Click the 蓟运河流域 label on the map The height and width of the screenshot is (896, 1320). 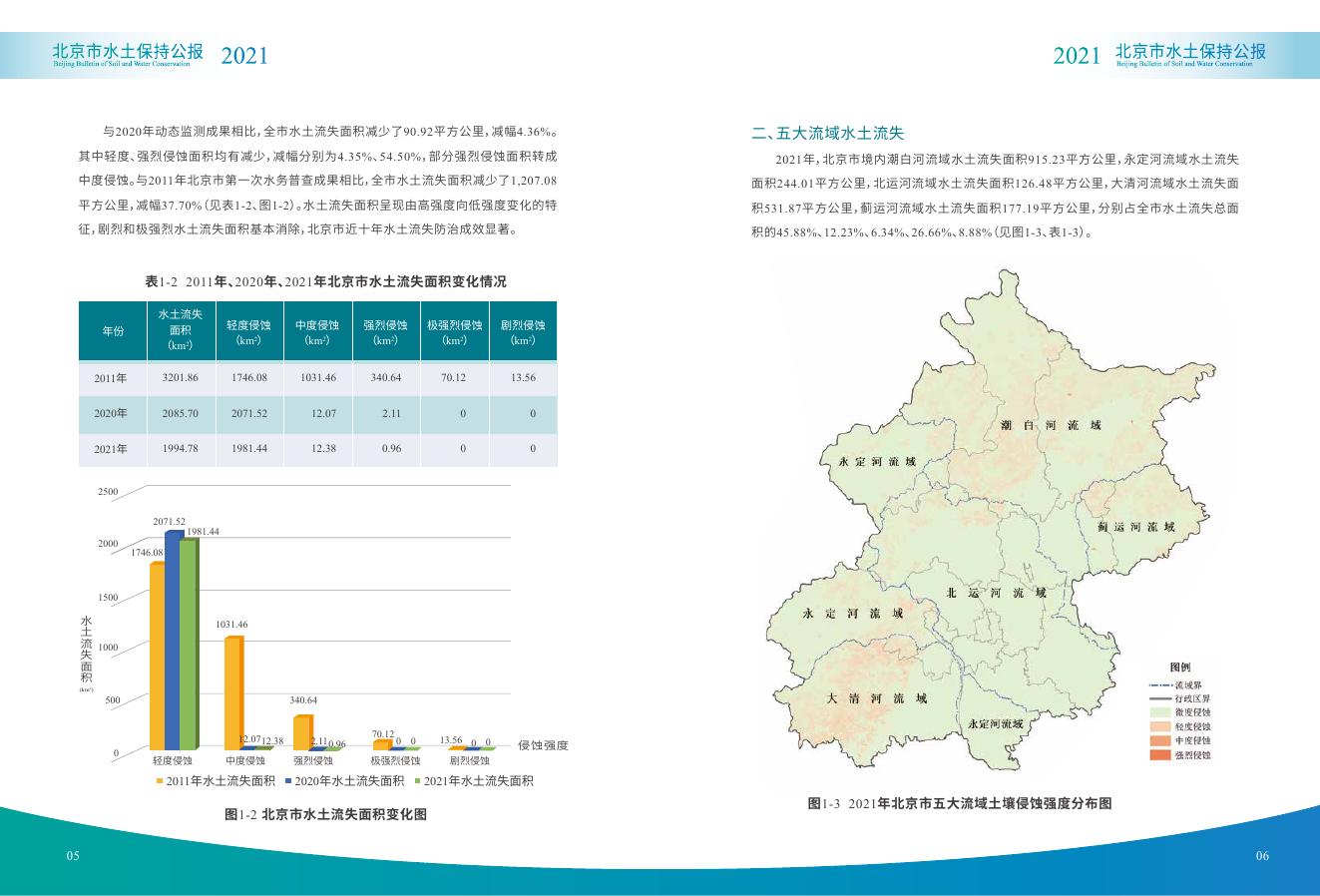click(1135, 527)
